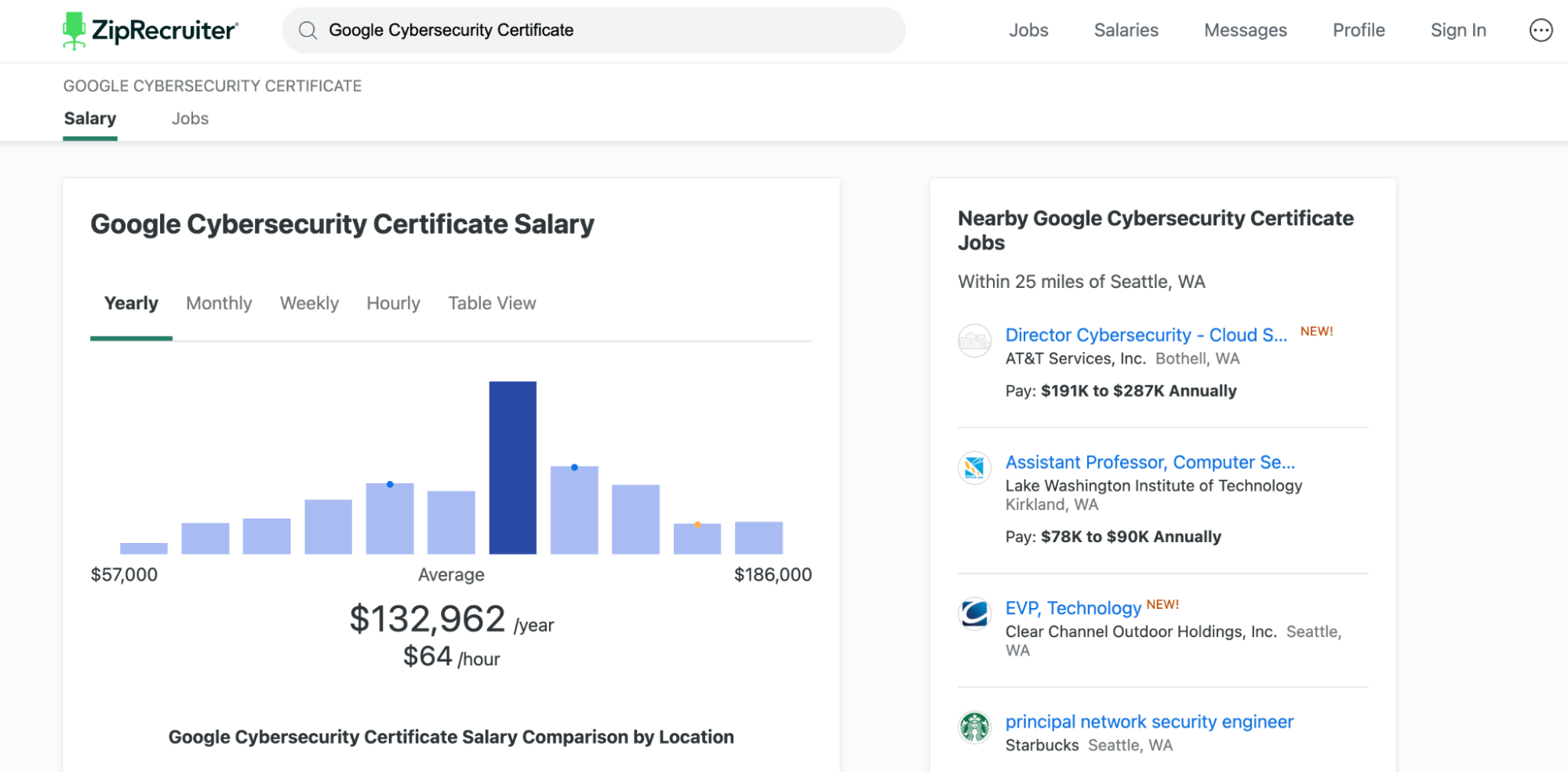1568x772 pixels.
Task: Click Within 25 miles of Seattle, WA
Action: coord(1082,282)
